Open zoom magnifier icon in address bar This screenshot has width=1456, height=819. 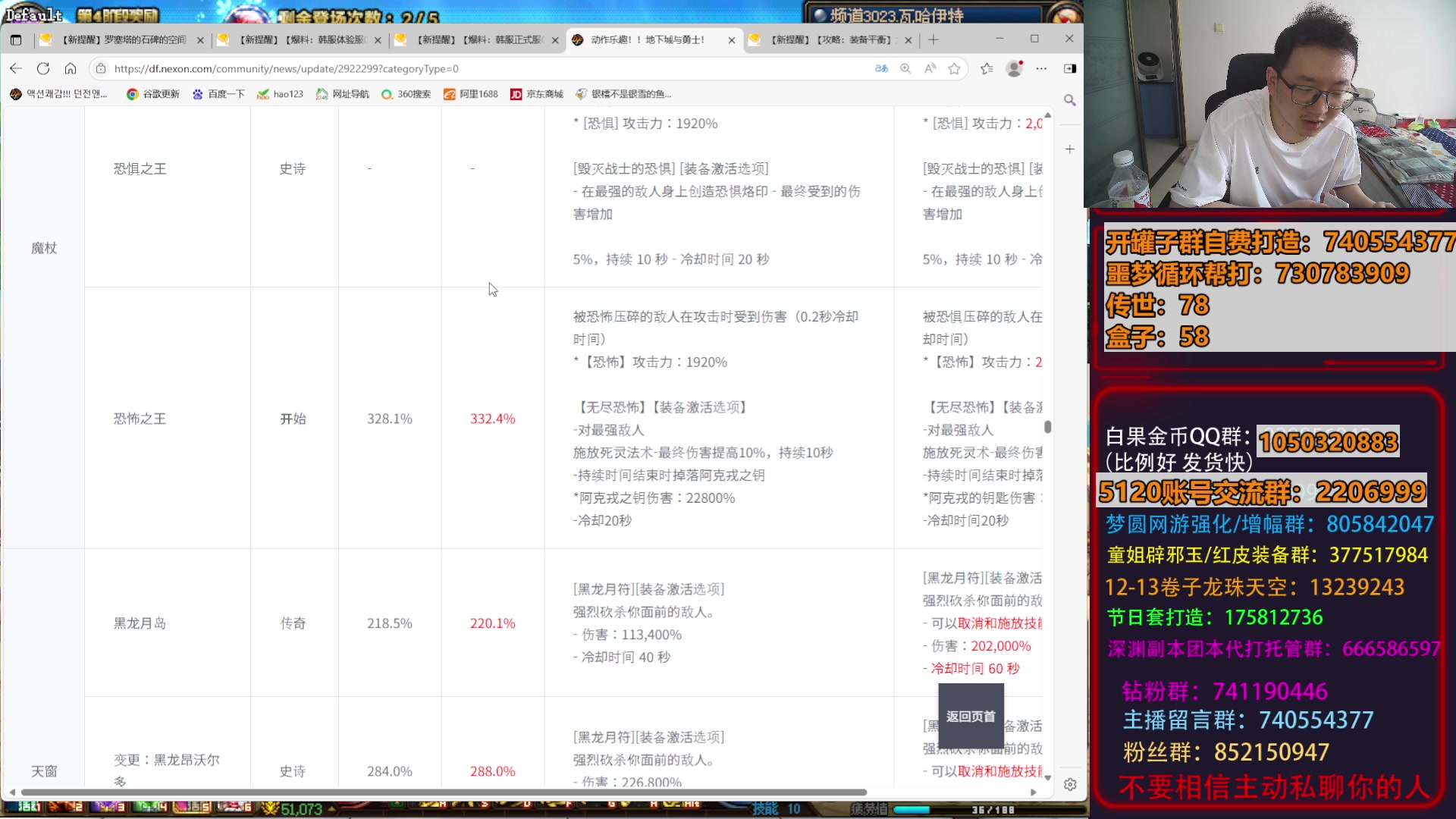click(x=905, y=68)
